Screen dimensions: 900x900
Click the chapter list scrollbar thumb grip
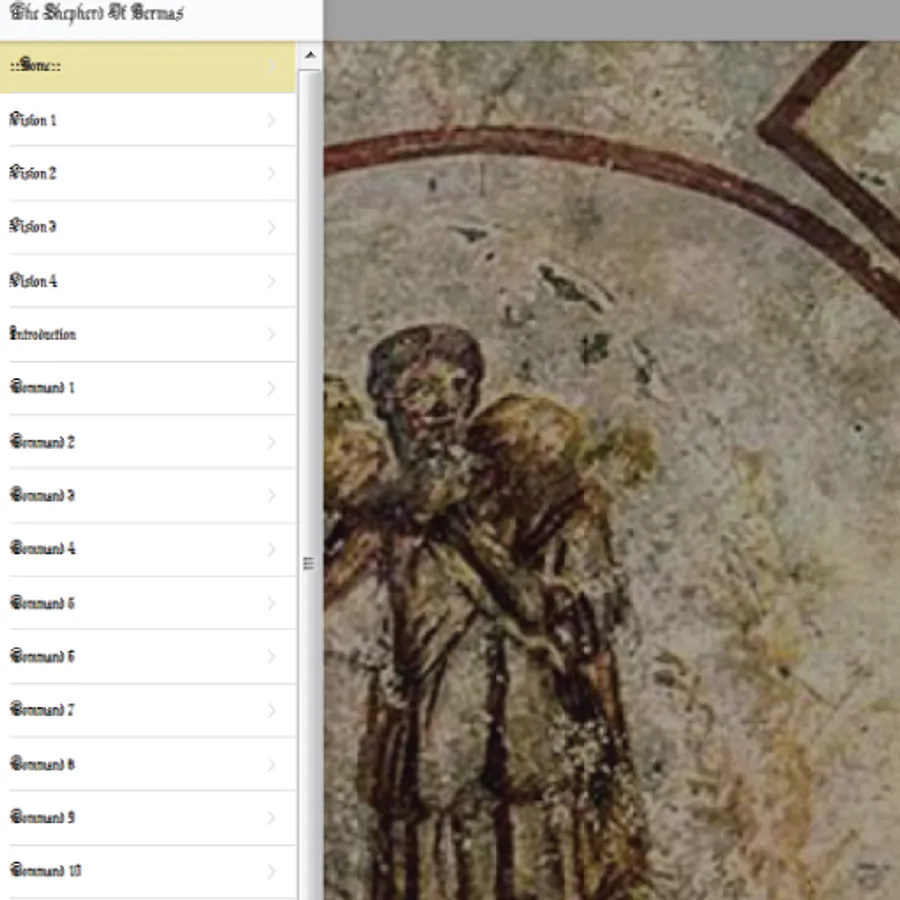(309, 564)
